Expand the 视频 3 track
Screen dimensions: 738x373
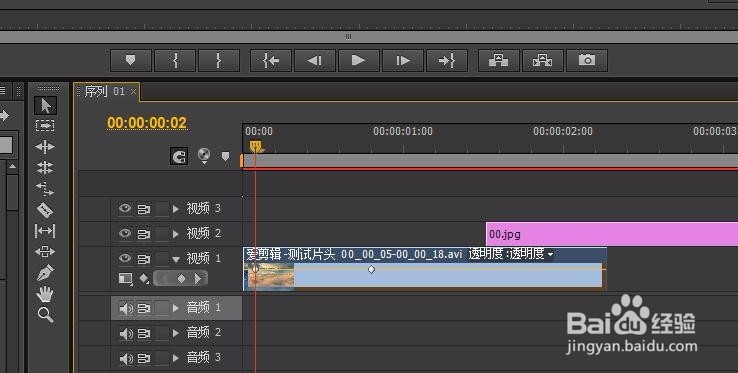click(176, 209)
